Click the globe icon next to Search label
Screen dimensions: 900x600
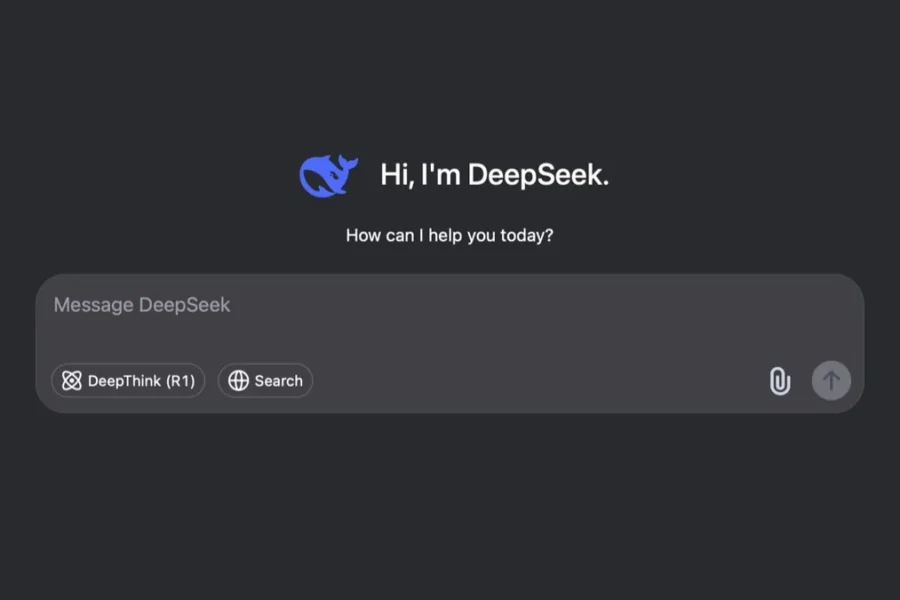pos(238,381)
